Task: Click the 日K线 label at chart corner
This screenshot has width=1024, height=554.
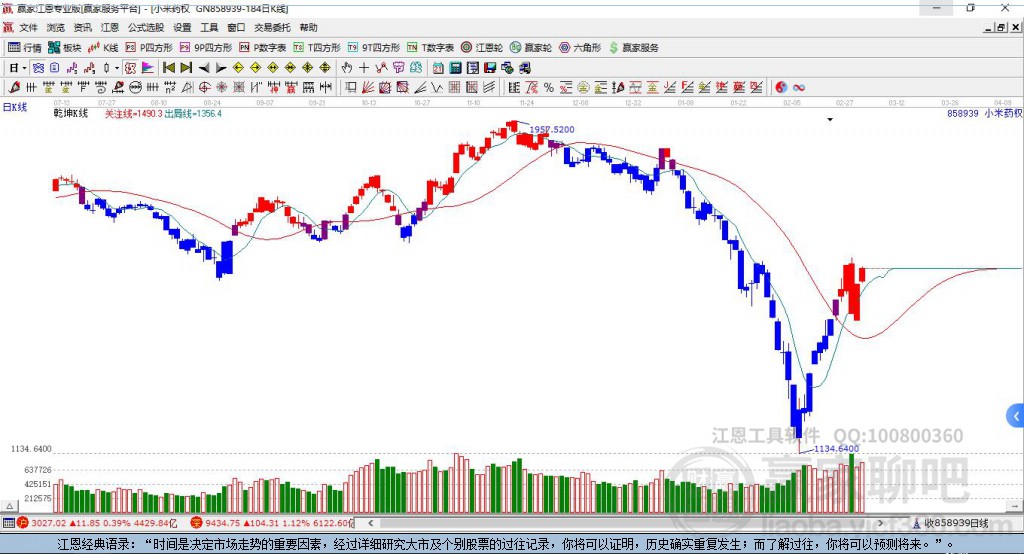Action: pyautogui.click(x=15, y=107)
